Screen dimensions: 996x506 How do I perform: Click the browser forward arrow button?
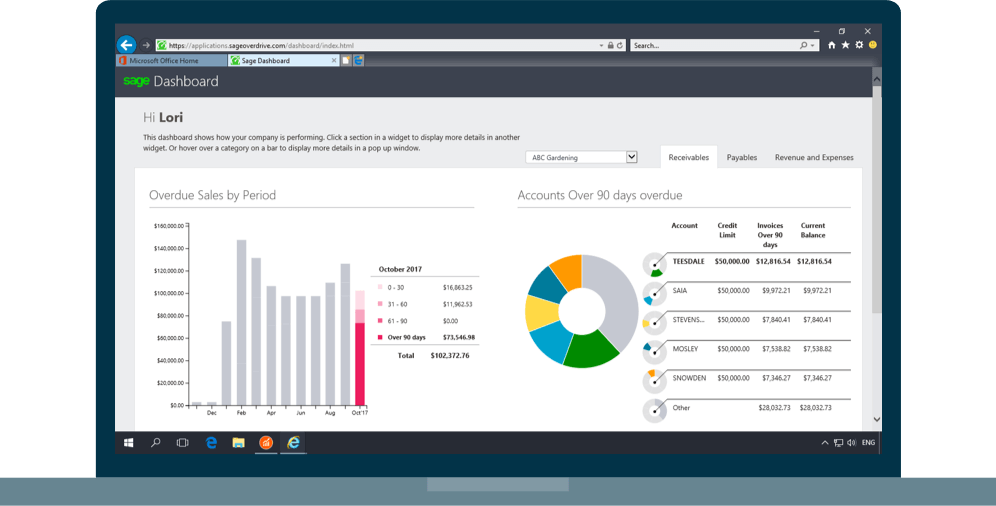(x=146, y=45)
